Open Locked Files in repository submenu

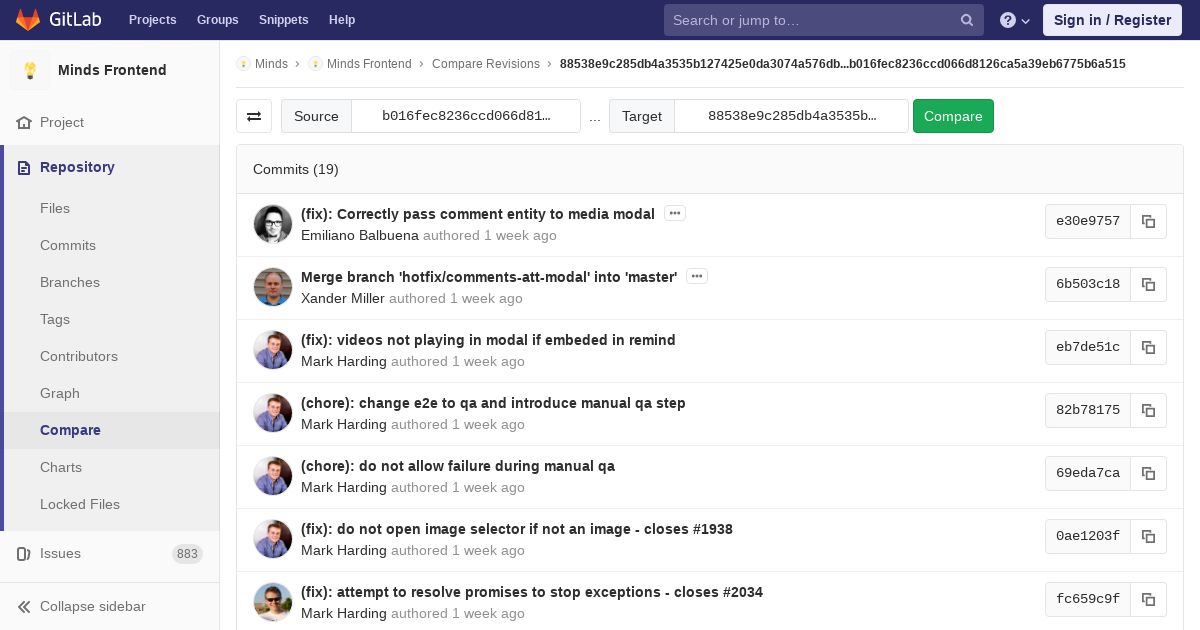coord(80,504)
